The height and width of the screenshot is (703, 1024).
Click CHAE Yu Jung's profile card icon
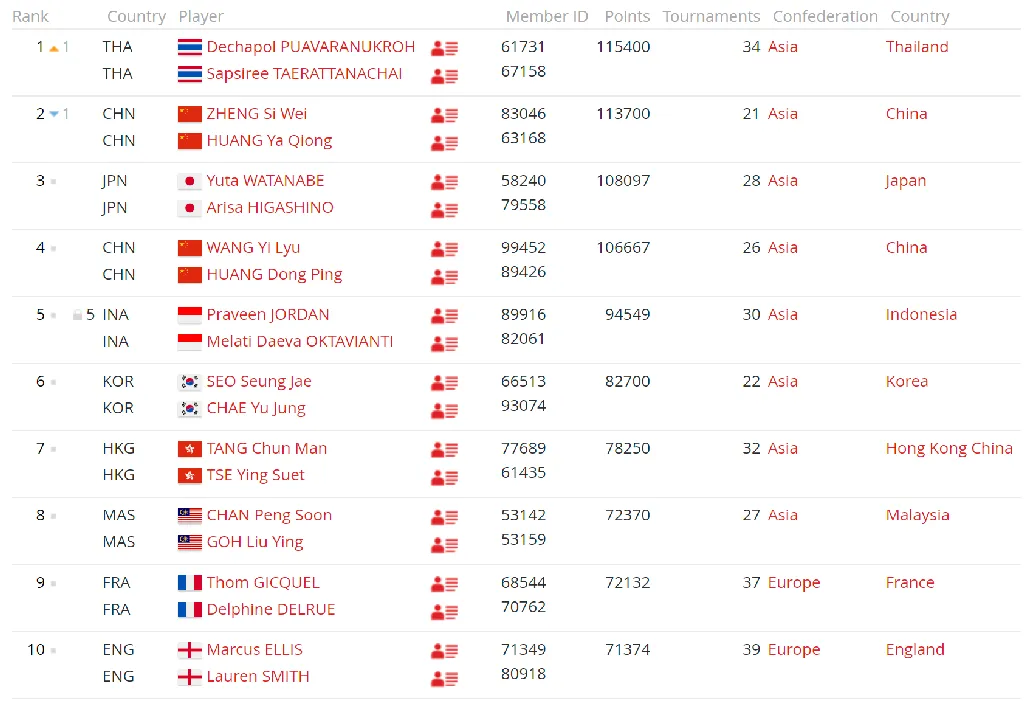click(444, 410)
